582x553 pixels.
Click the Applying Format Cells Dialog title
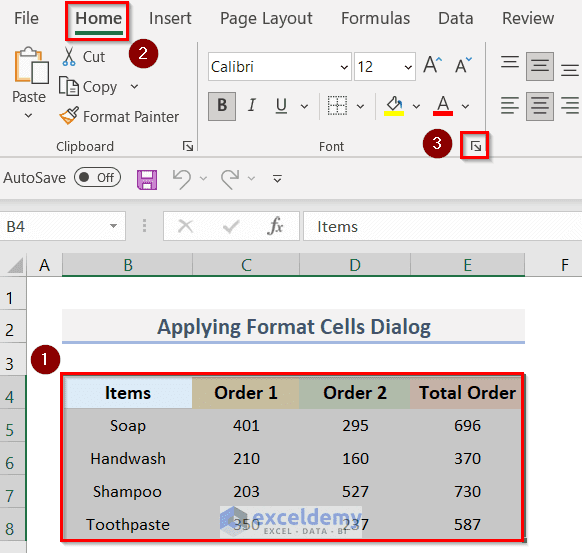click(x=293, y=327)
